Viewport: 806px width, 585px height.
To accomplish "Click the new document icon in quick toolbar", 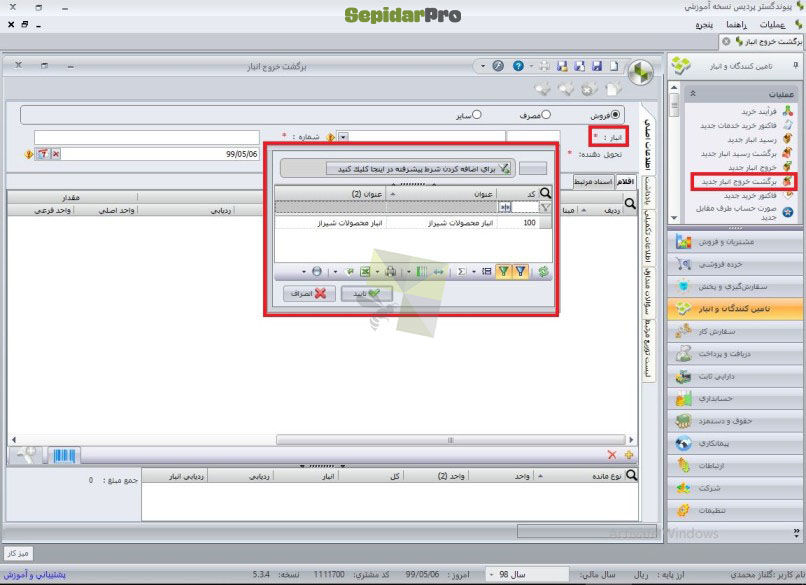I will pyautogui.click(x=614, y=66).
